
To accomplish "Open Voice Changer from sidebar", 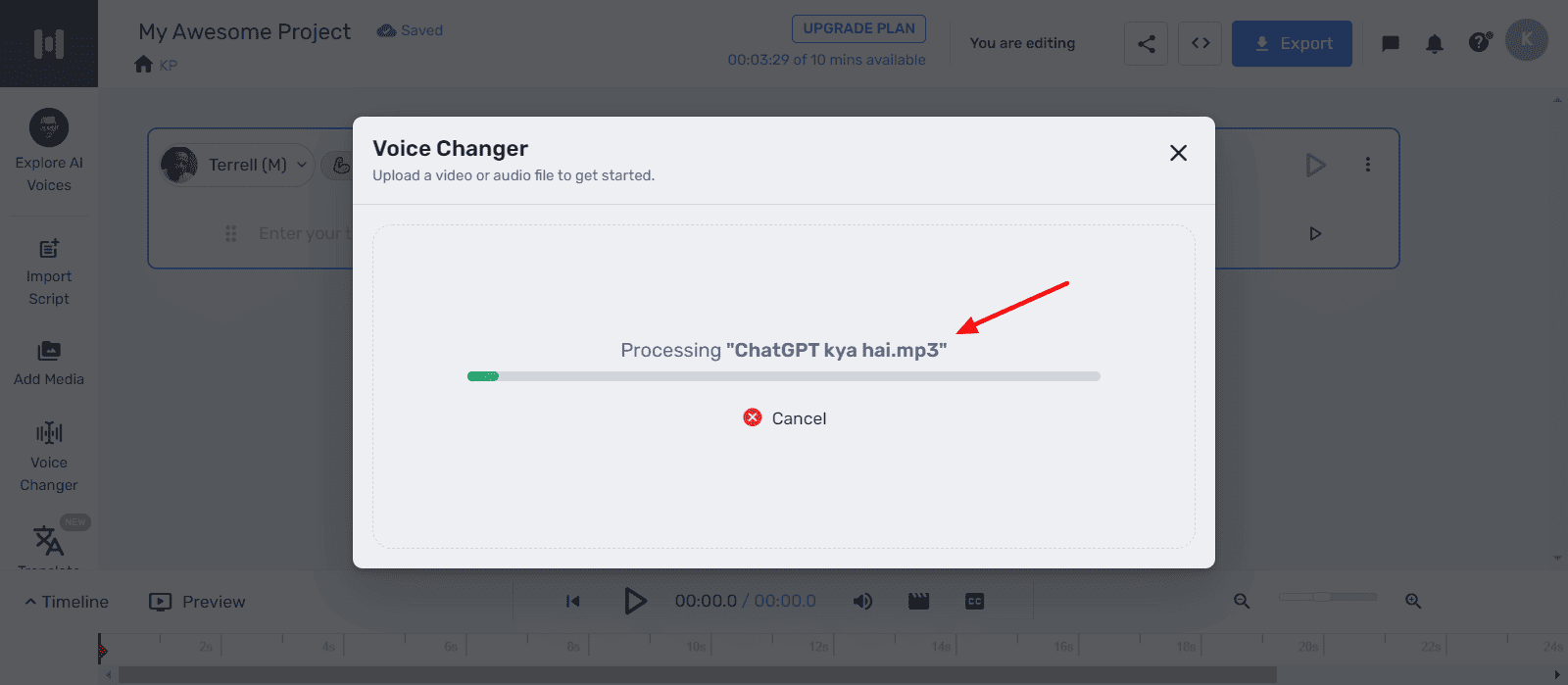I will pos(49,458).
